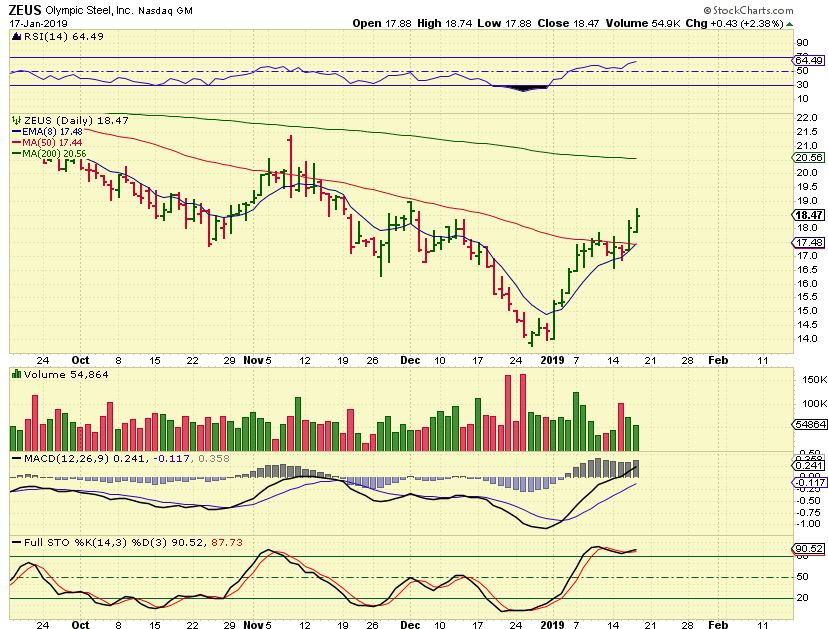The image size is (828, 629).
Task: Click the 'Low 17.88' value
Action: [504, 23]
